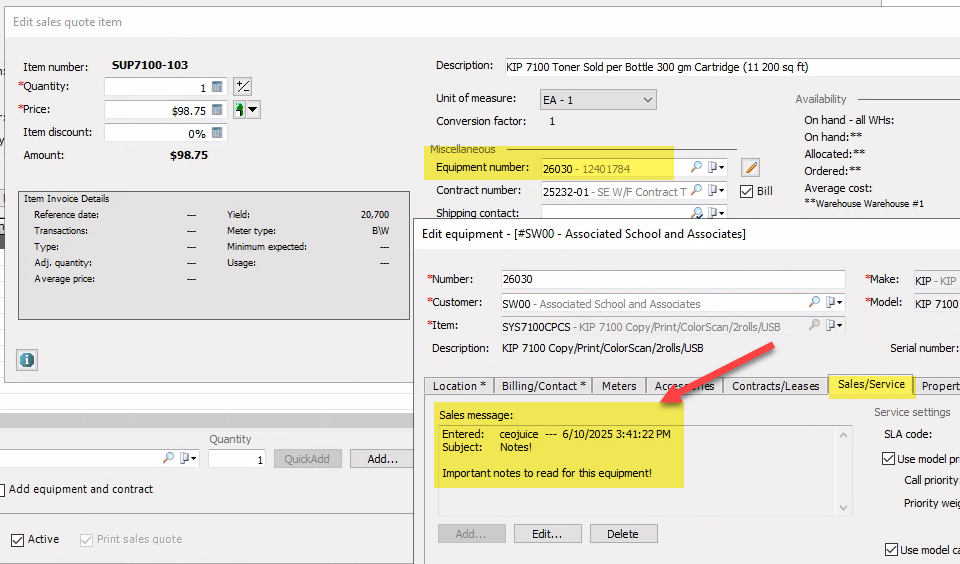Open quick add item action dropdown
This screenshot has height=564, width=960.
point(188,458)
